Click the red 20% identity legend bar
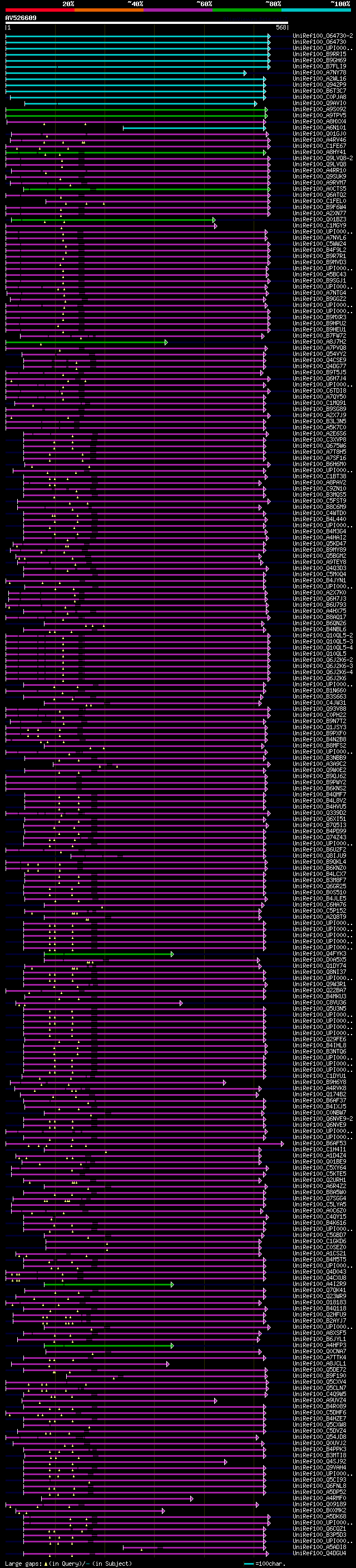The image size is (356, 1568). [x=39, y=11]
